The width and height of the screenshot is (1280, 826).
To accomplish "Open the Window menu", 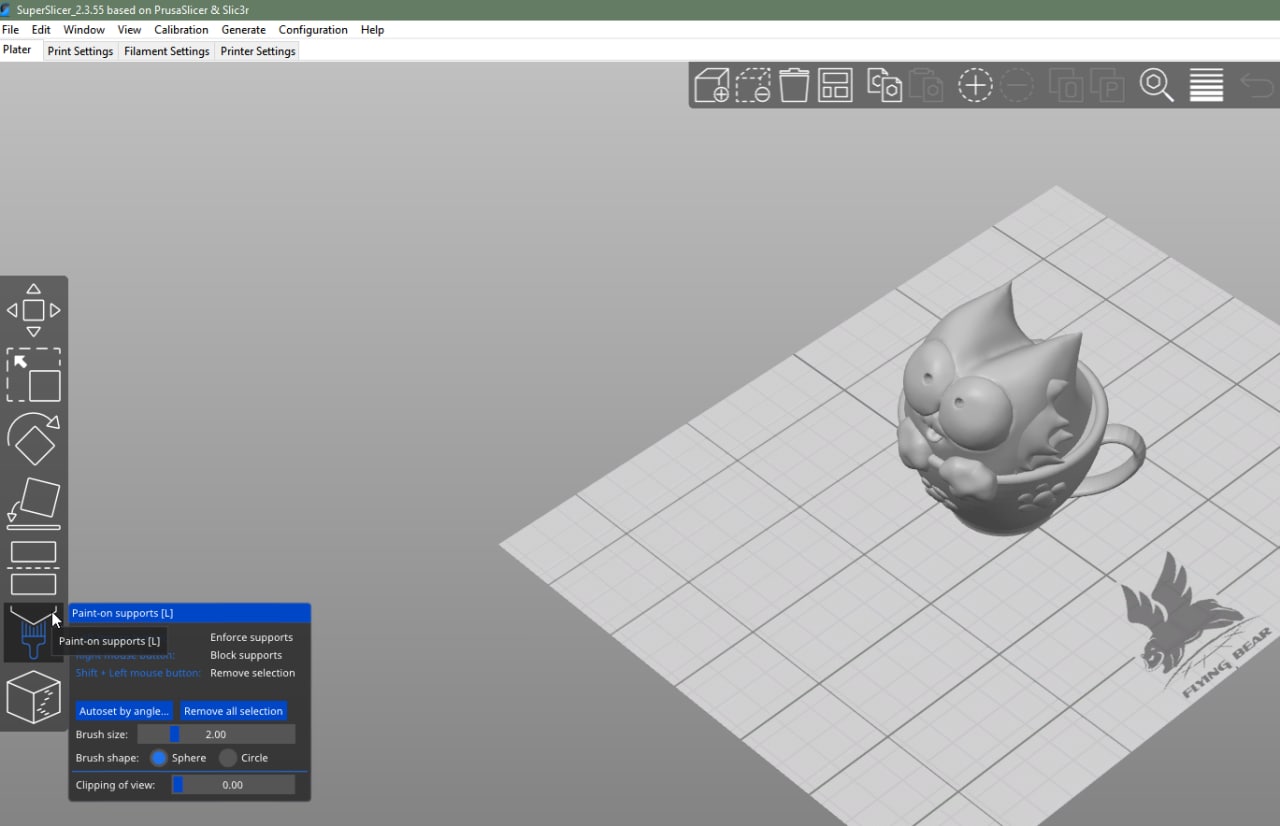I will coord(84,30).
